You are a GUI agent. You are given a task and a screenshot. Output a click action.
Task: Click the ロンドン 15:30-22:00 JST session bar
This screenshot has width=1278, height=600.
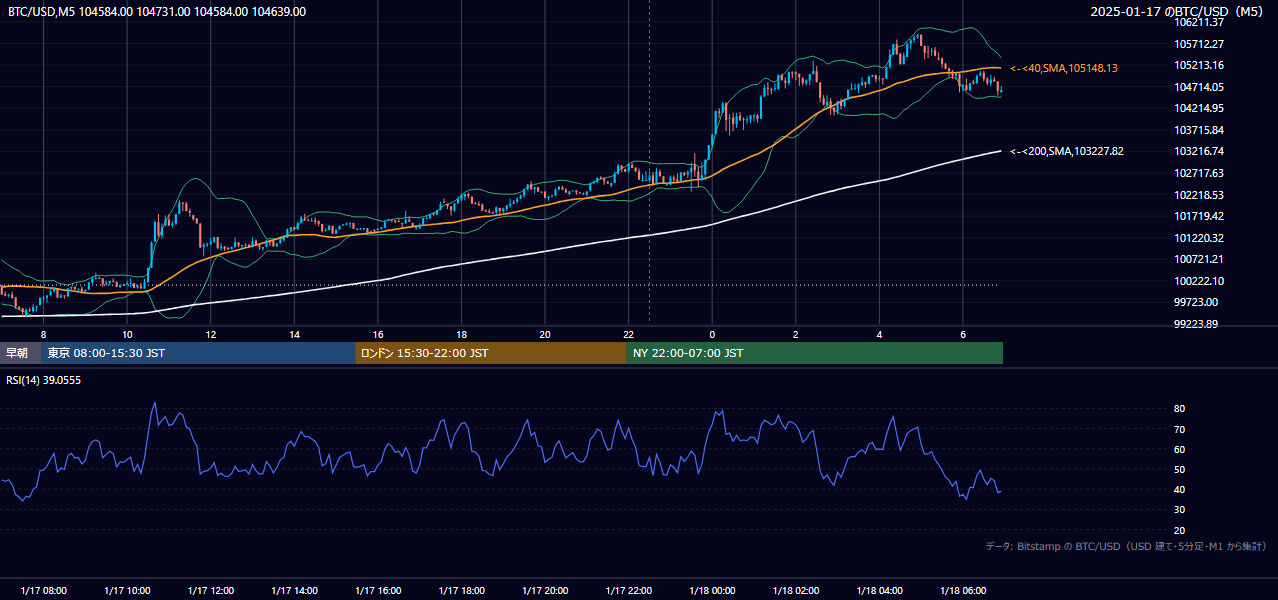490,353
